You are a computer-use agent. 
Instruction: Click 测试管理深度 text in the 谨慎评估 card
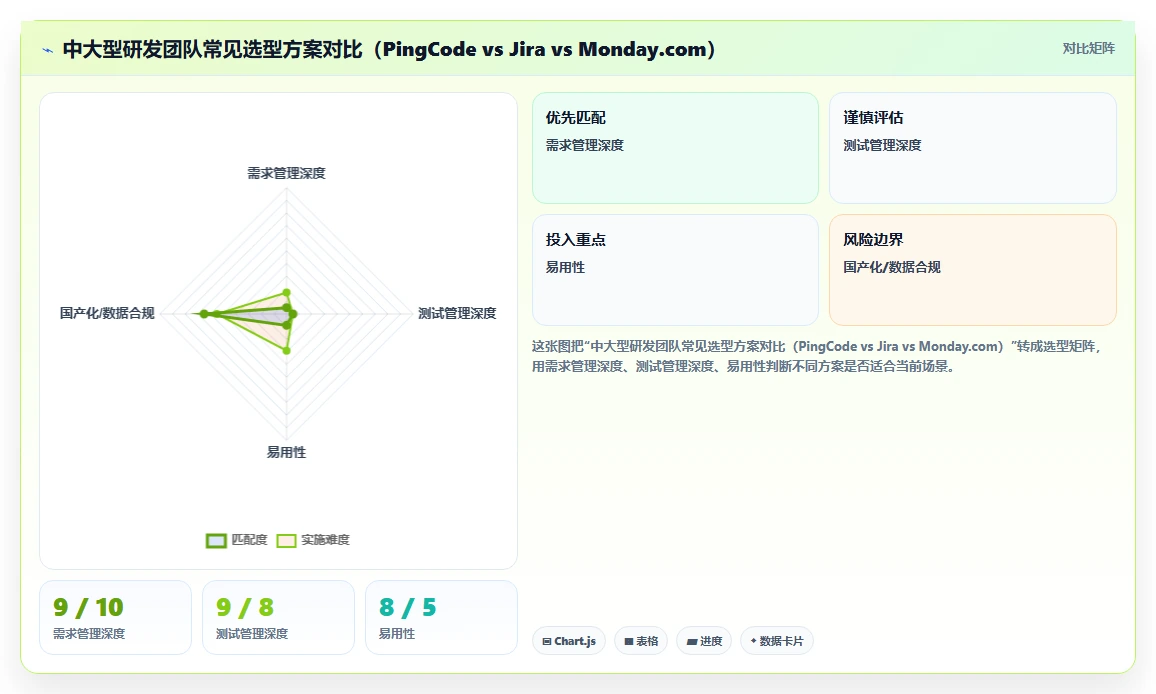click(x=882, y=145)
